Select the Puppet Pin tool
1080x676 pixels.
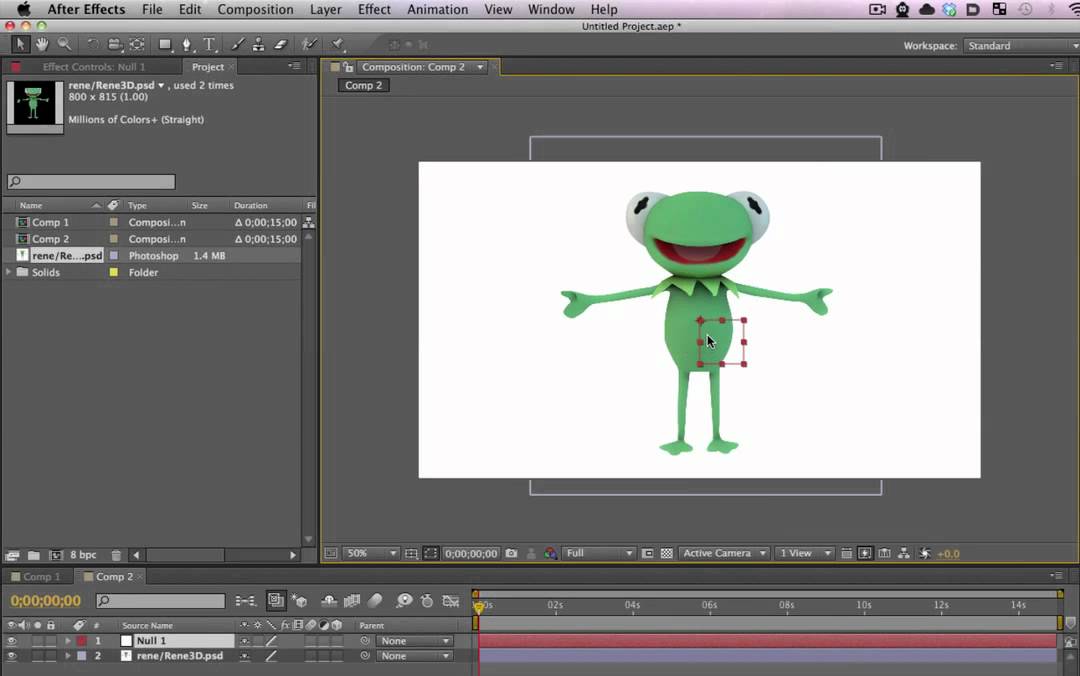tap(338, 45)
